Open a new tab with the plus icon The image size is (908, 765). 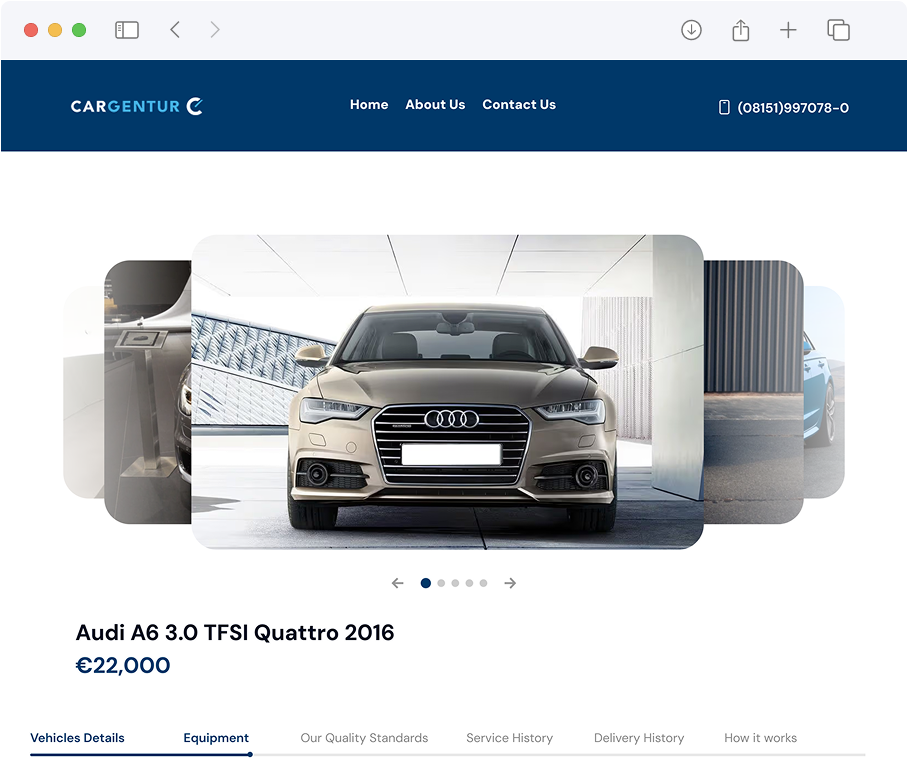click(788, 30)
